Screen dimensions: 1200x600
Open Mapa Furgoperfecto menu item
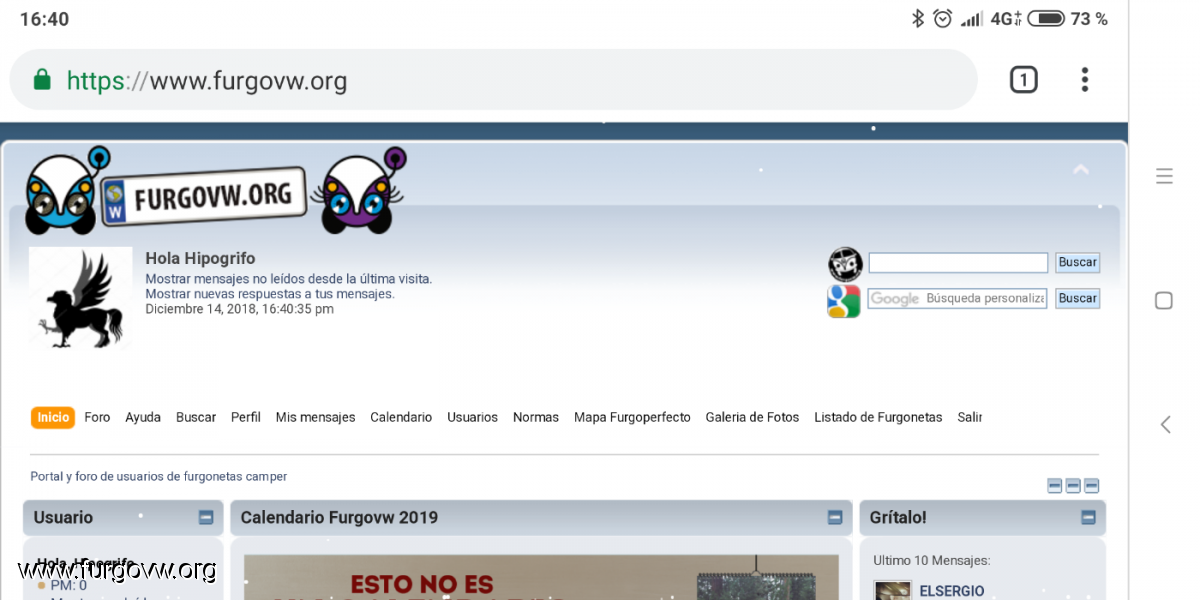pos(632,417)
